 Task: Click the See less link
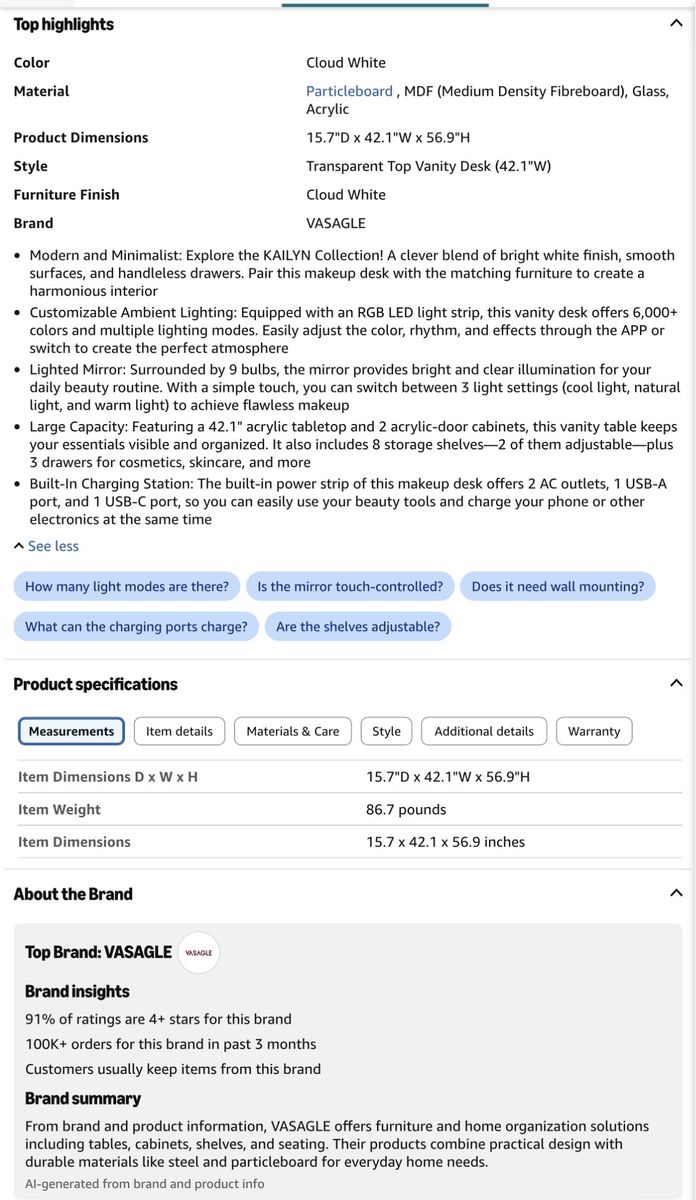click(53, 546)
